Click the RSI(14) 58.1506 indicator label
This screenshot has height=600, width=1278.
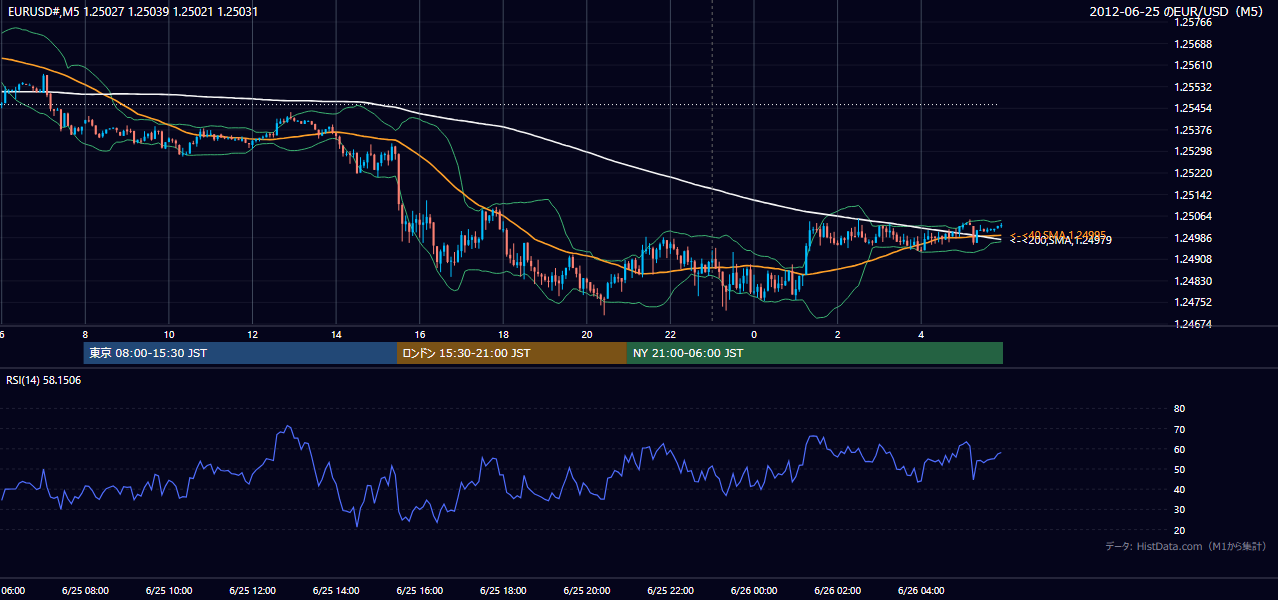(x=43, y=380)
